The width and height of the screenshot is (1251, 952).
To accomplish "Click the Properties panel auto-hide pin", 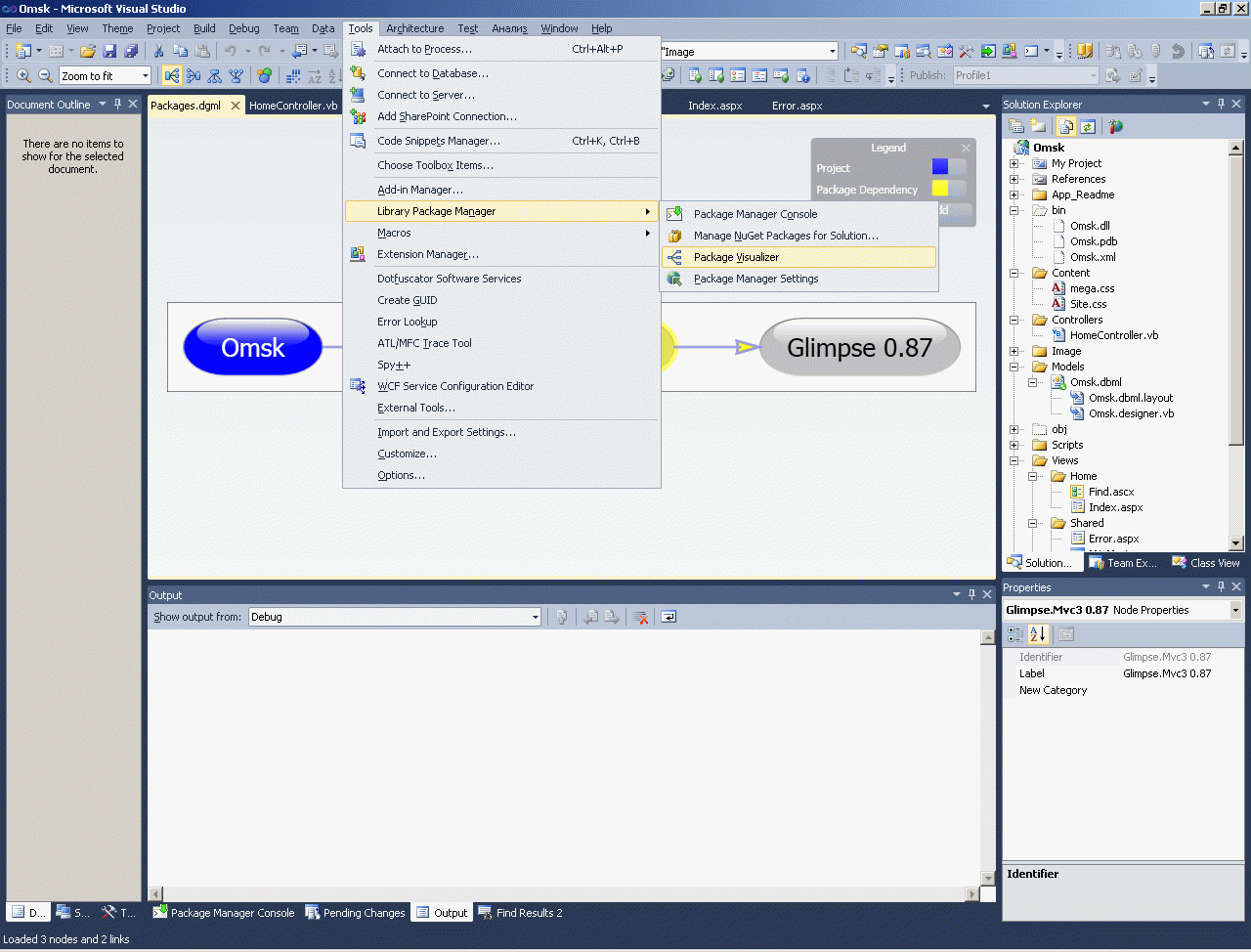I will point(1221,586).
